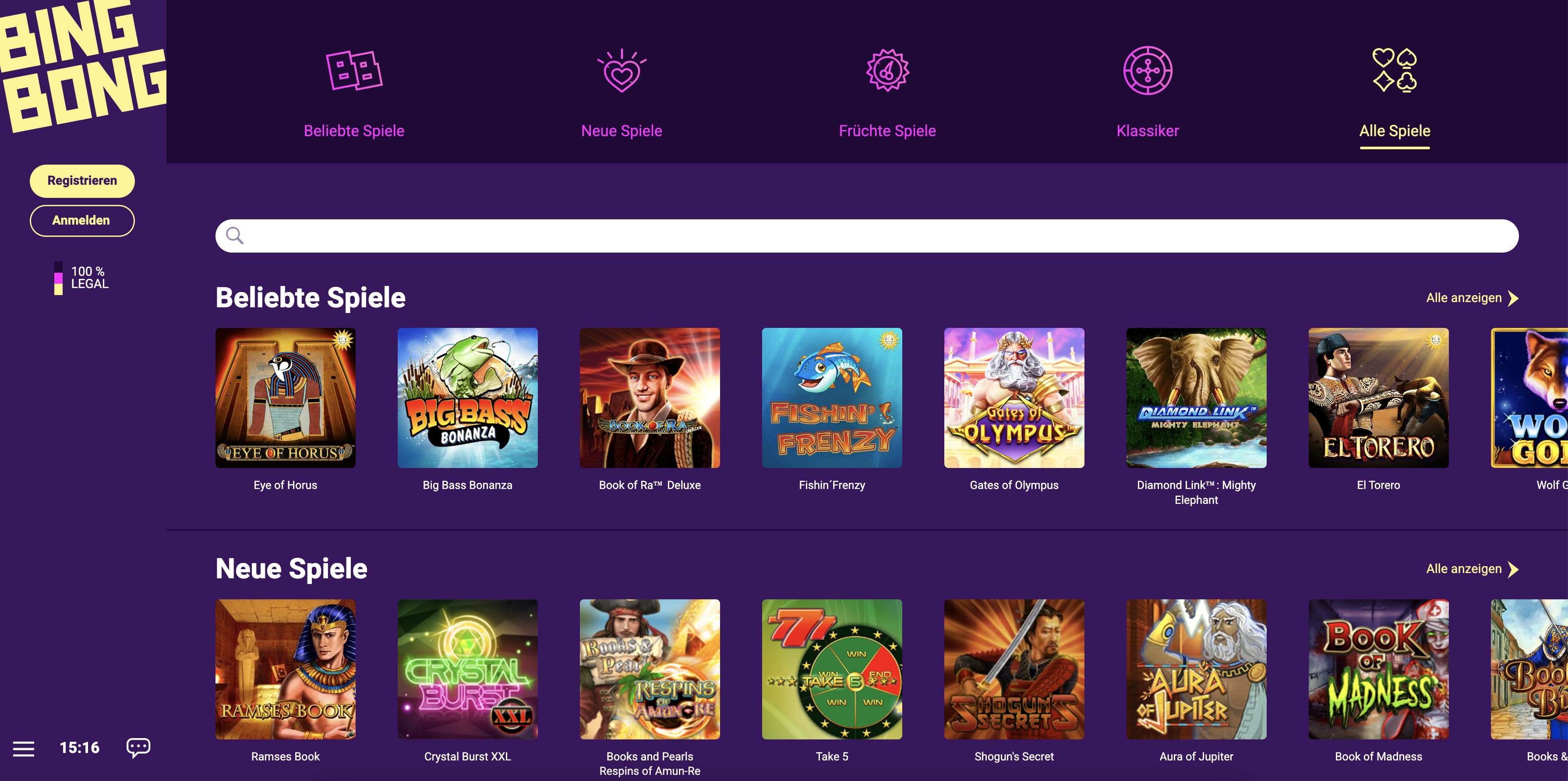Click the Take 5 title text
This screenshot has height=781, width=1568.
(831, 756)
